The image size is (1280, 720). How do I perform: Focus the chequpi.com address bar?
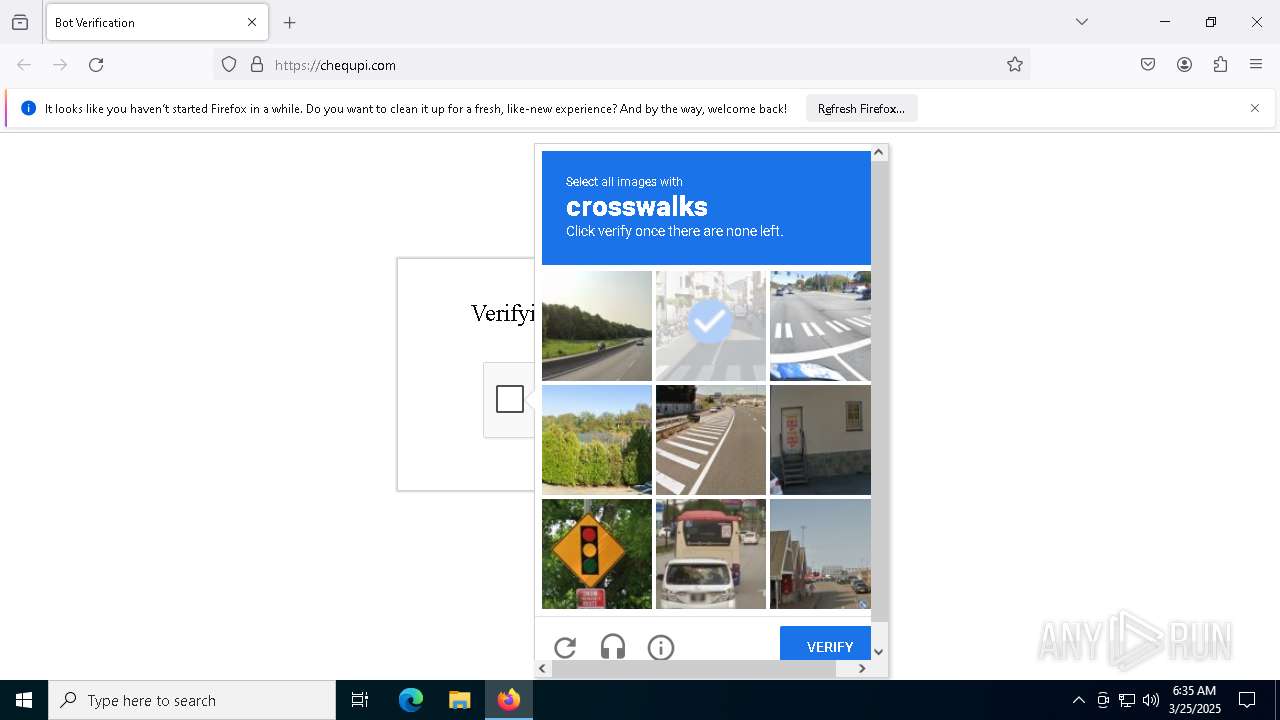[x=620, y=65]
